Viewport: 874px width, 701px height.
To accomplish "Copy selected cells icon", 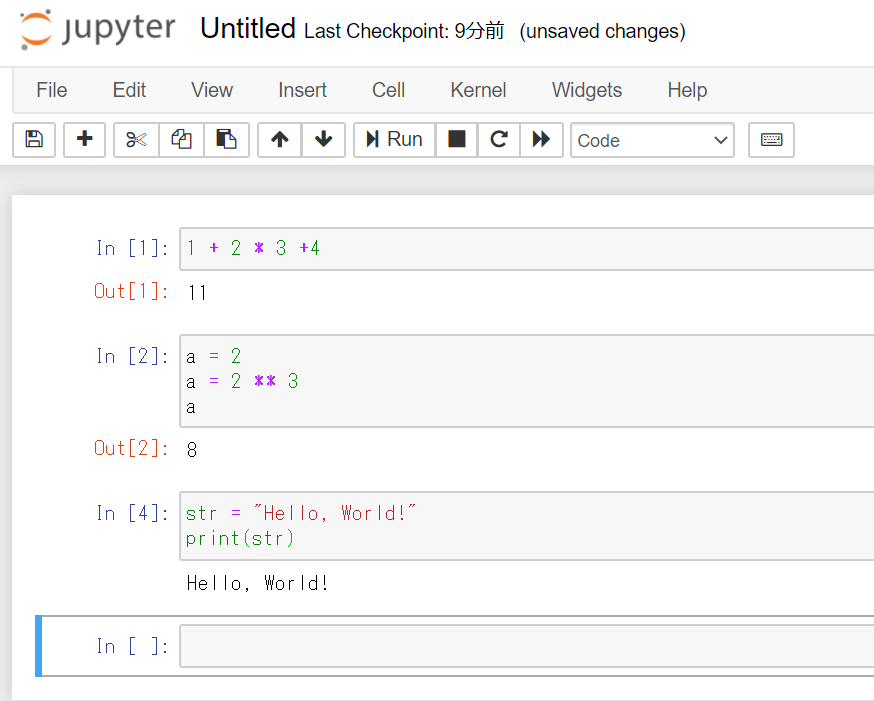I will click(x=182, y=139).
